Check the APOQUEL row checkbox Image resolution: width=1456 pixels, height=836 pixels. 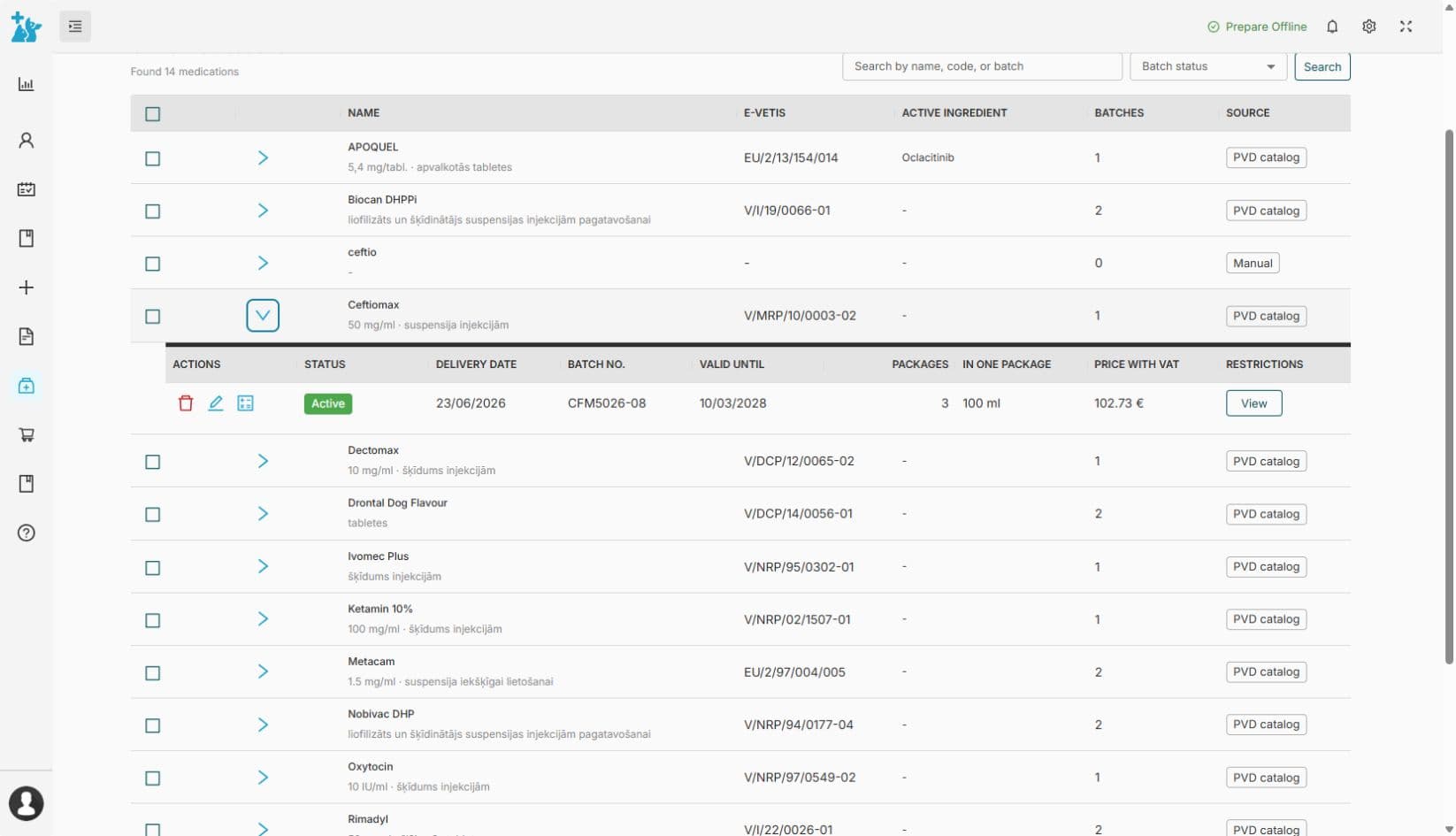click(x=153, y=158)
